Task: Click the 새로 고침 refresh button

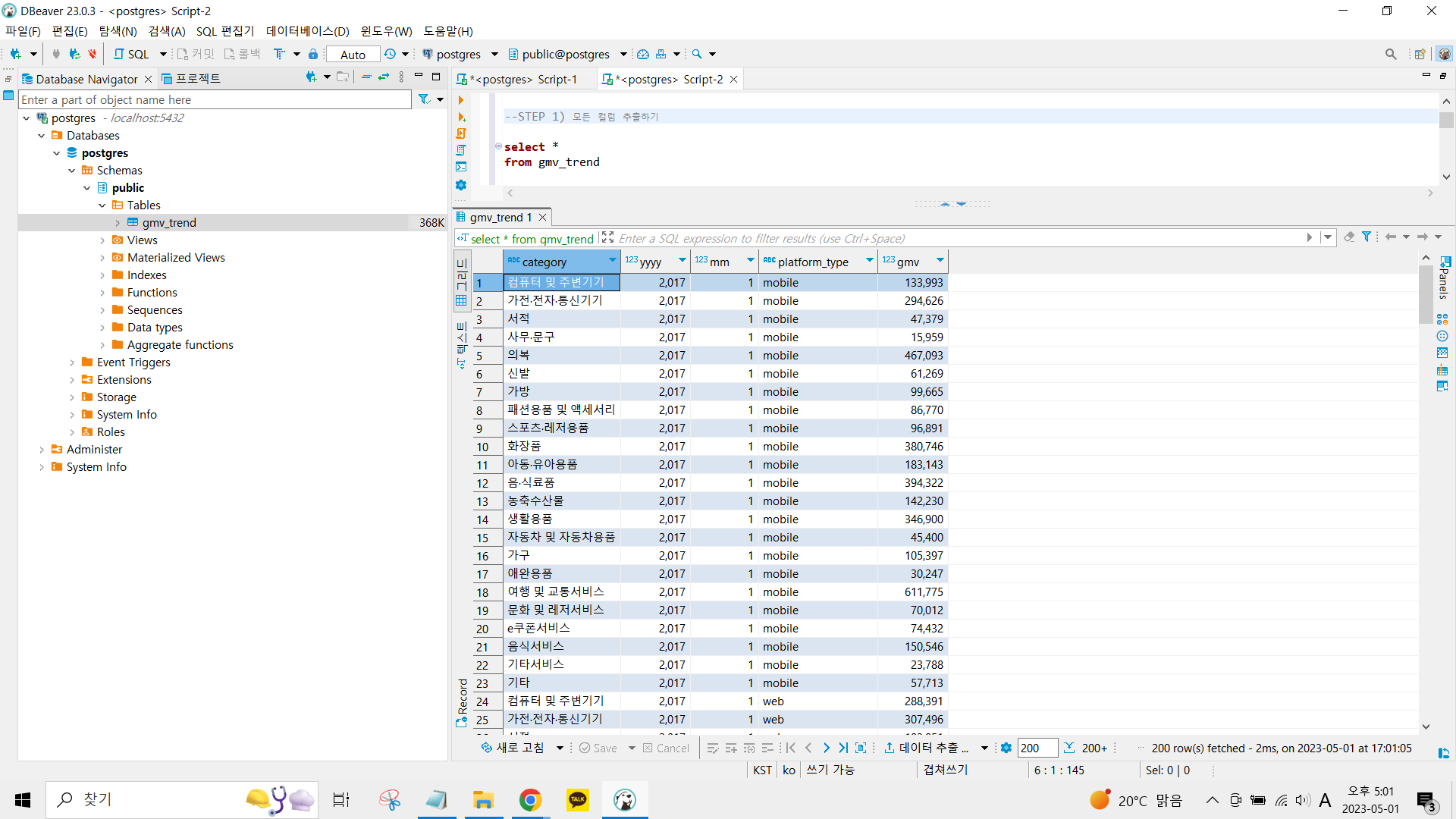Action: tap(513, 748)
